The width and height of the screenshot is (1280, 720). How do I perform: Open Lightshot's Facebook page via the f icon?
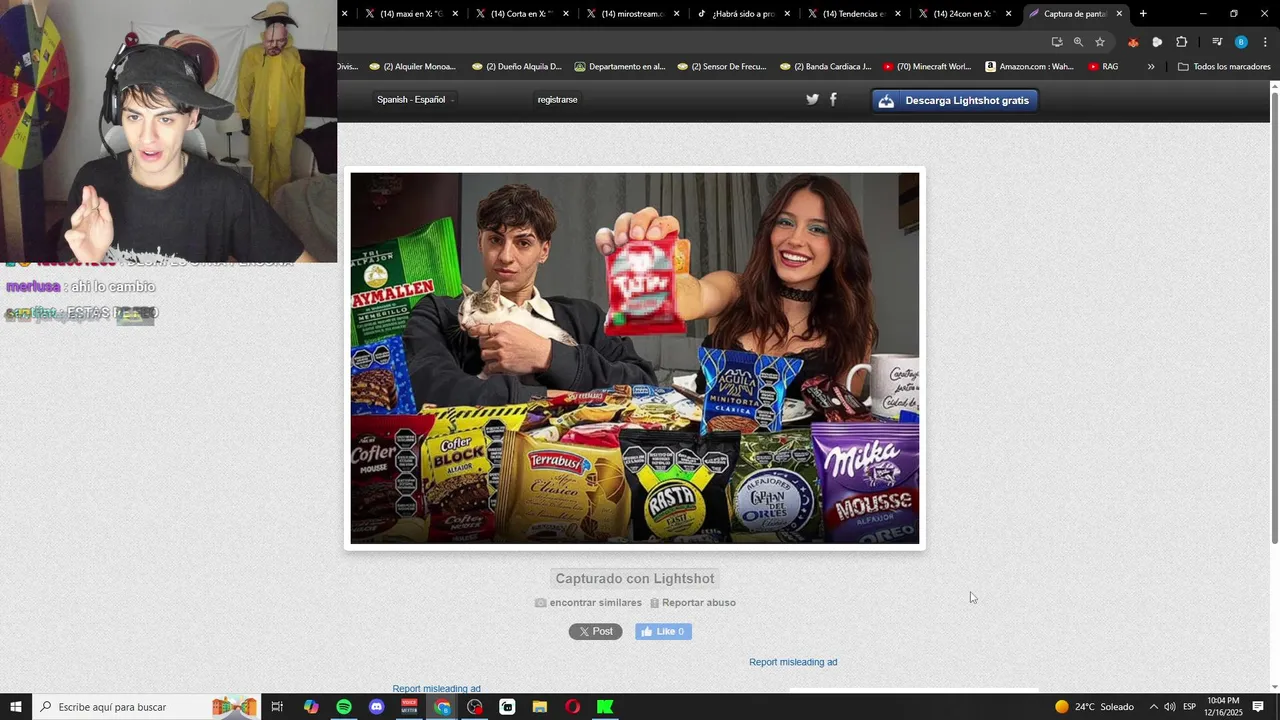(833, 99)
